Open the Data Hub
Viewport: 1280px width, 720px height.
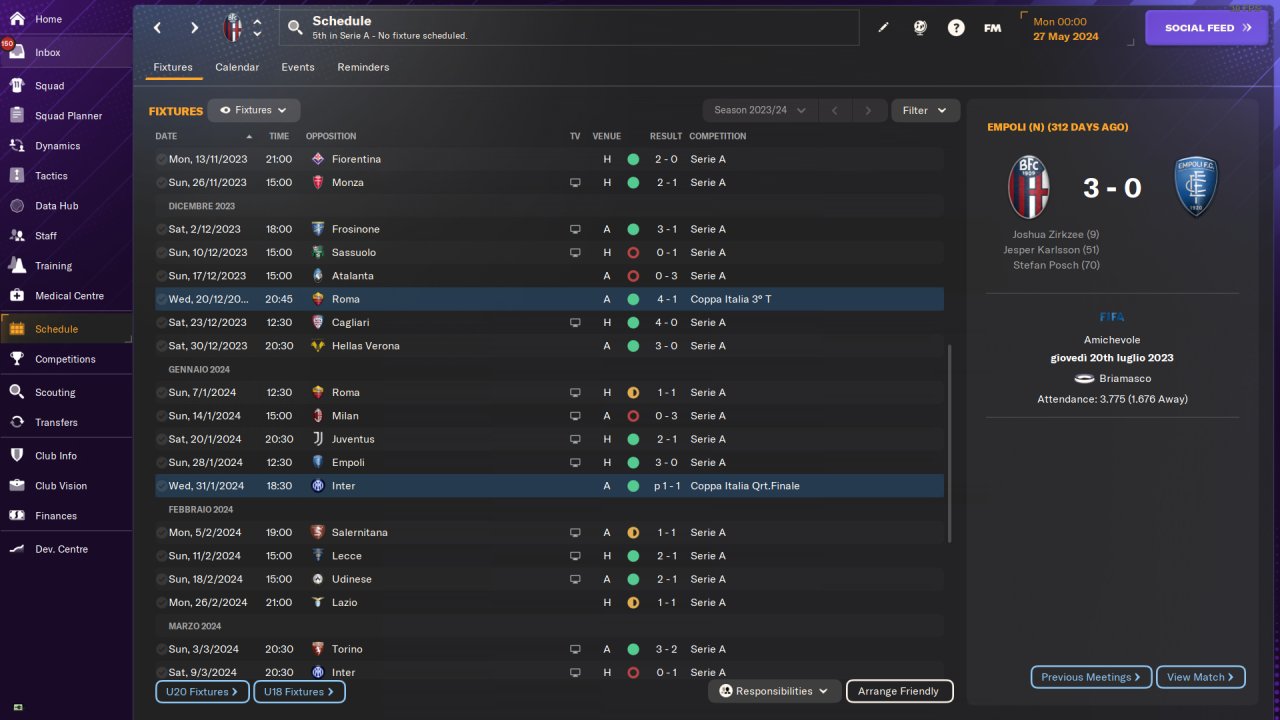point(66,206)
